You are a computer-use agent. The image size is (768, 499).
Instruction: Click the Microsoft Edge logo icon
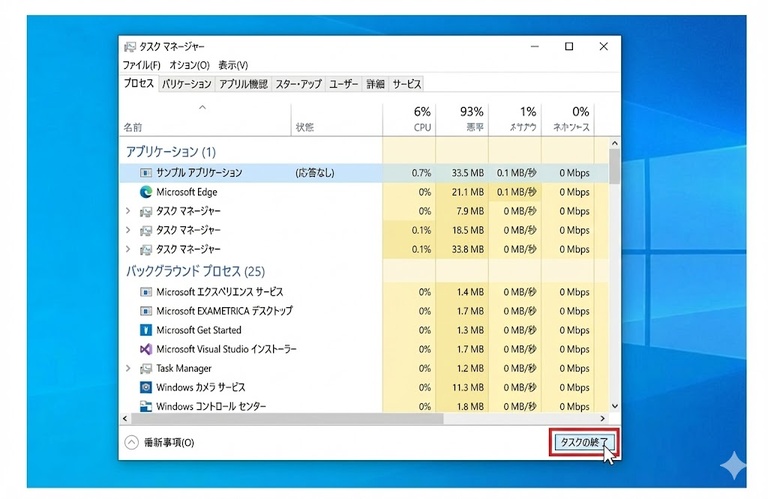[145, 192]
